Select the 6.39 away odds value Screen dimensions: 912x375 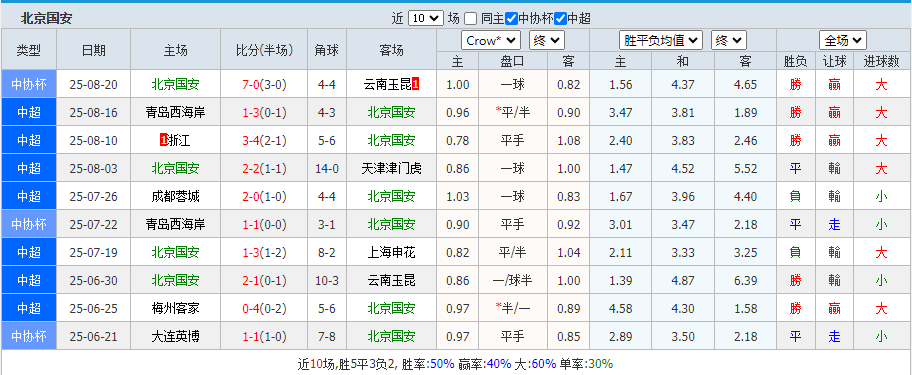point(745,280)
